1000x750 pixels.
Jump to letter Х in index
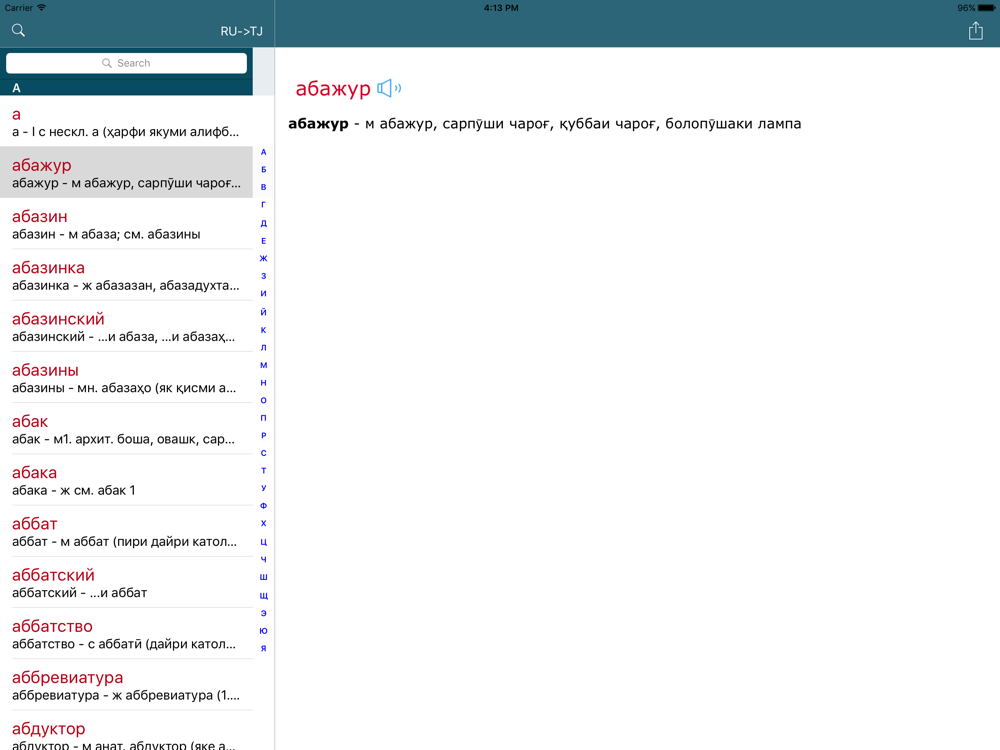click(x=263, y=523)
